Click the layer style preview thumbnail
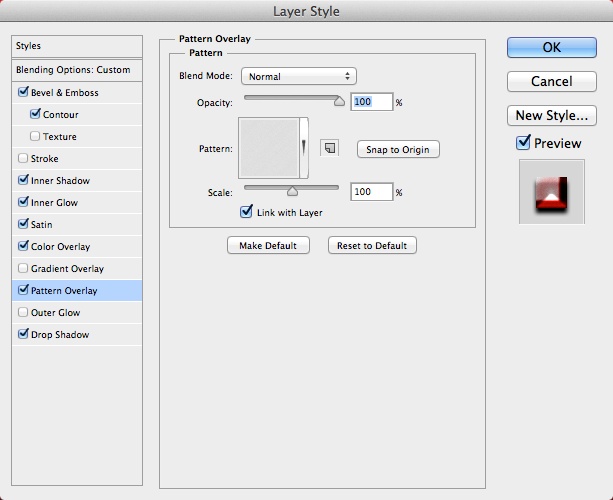The height and width of the screenshot is (500, 613). click(552, 192)
